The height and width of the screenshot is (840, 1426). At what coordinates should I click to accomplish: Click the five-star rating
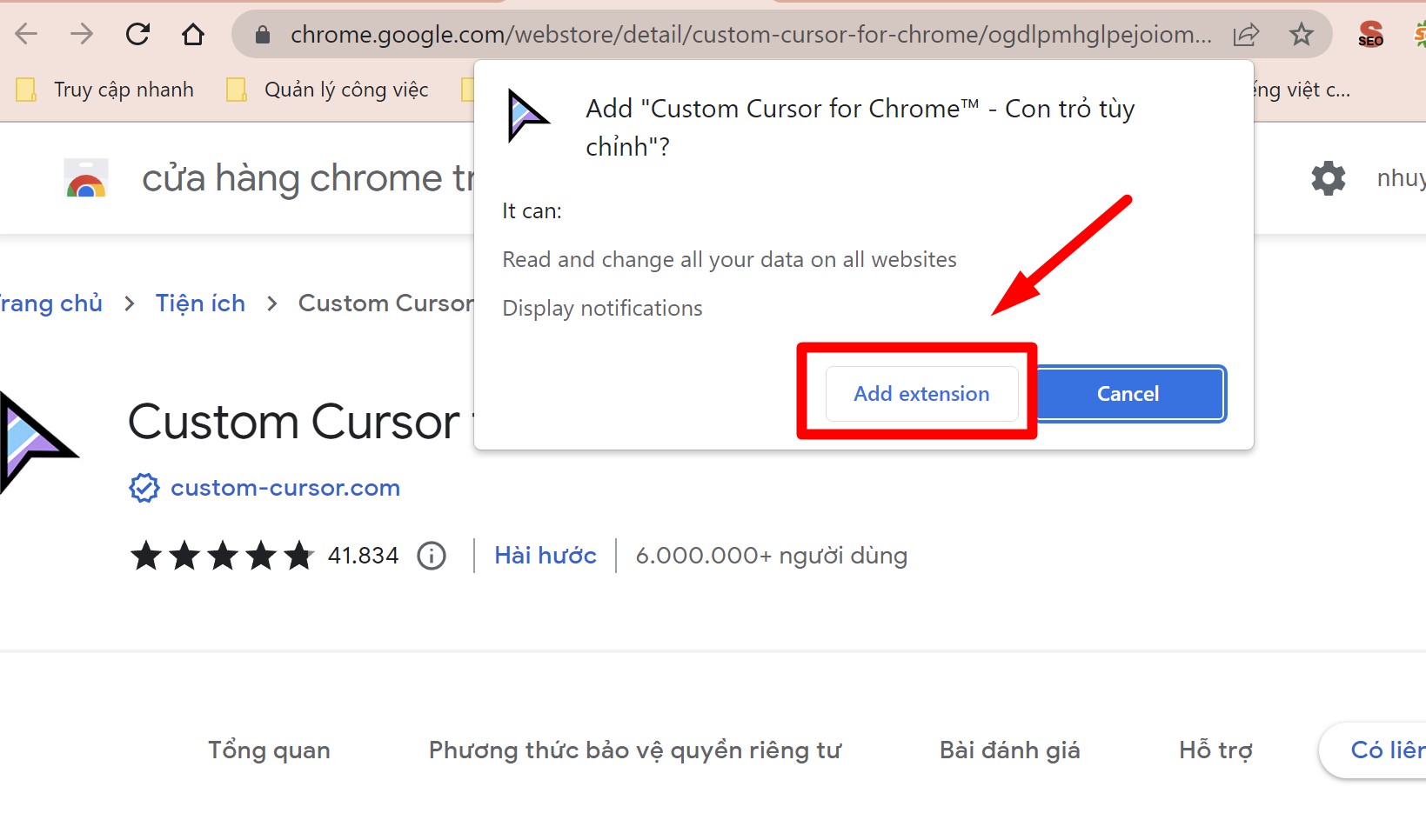(x=222, y=555)
